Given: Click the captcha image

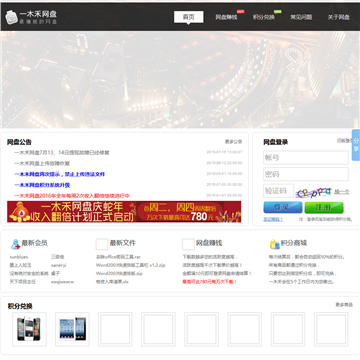Looking at the screenshot, I should [x=313, y=192].
